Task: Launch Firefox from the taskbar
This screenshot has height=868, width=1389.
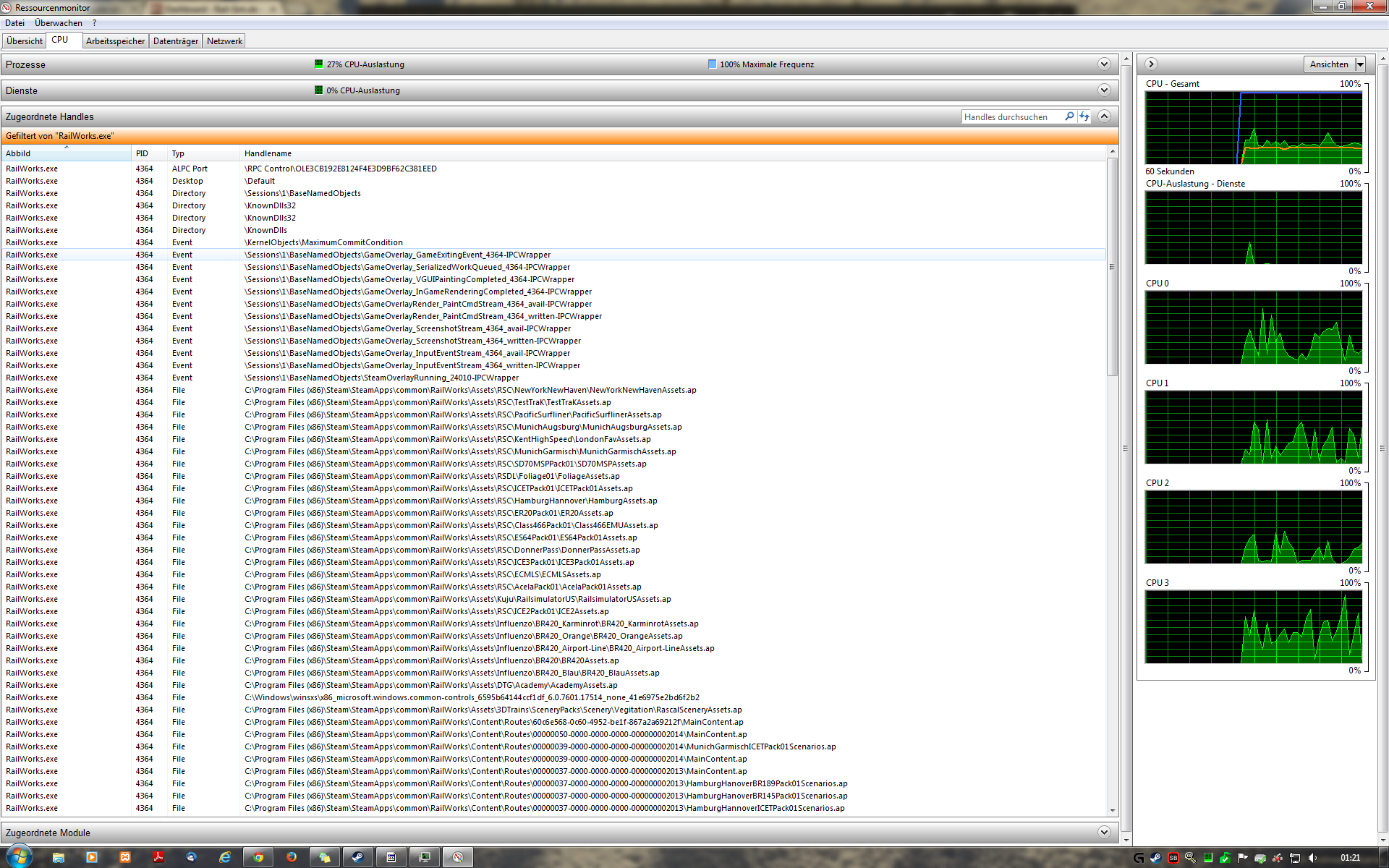Action: pyautogui.click(x=292, y=857)
